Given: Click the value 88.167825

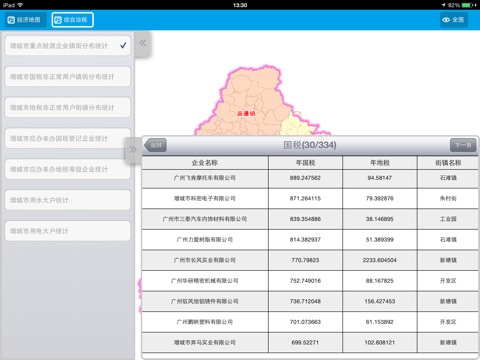Looking at the screenshot, I should [380, 281].
